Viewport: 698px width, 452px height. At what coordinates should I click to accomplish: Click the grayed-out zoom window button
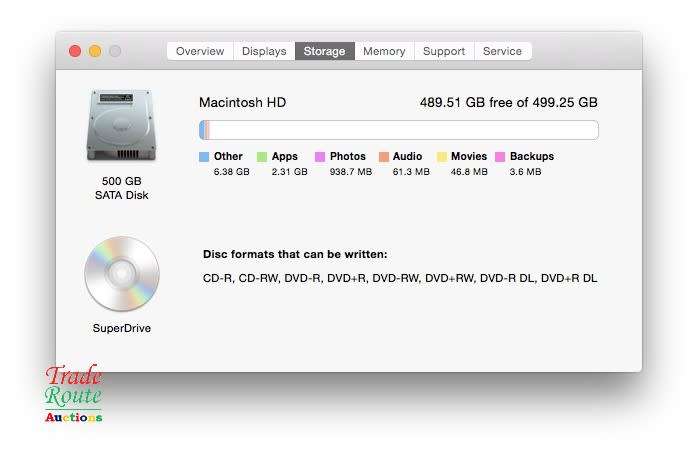pyautogui.click(x=115, y=51)
